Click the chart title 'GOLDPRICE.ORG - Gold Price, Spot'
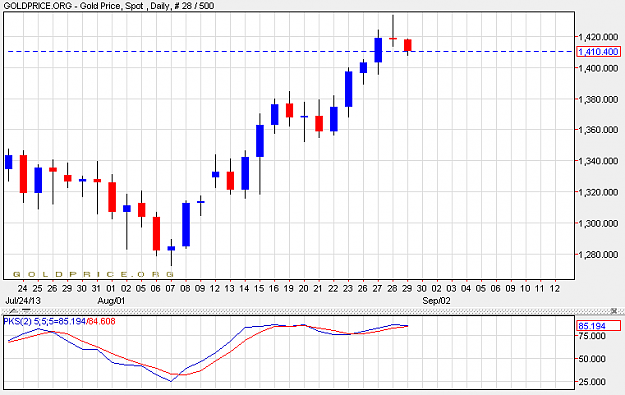This screenshot has width=625, height=395. click(73, 6)
